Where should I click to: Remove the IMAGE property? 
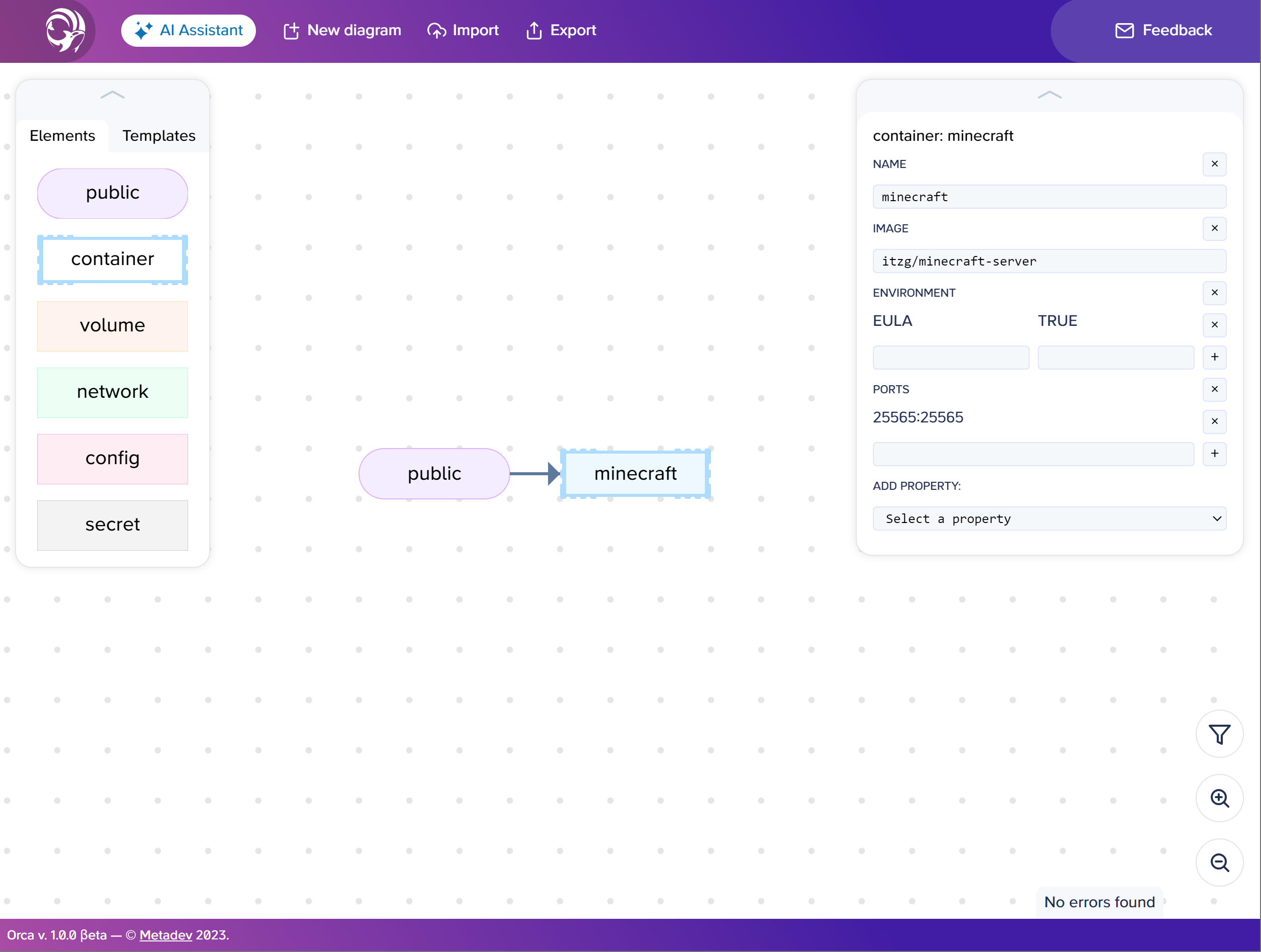[1215, 229]
